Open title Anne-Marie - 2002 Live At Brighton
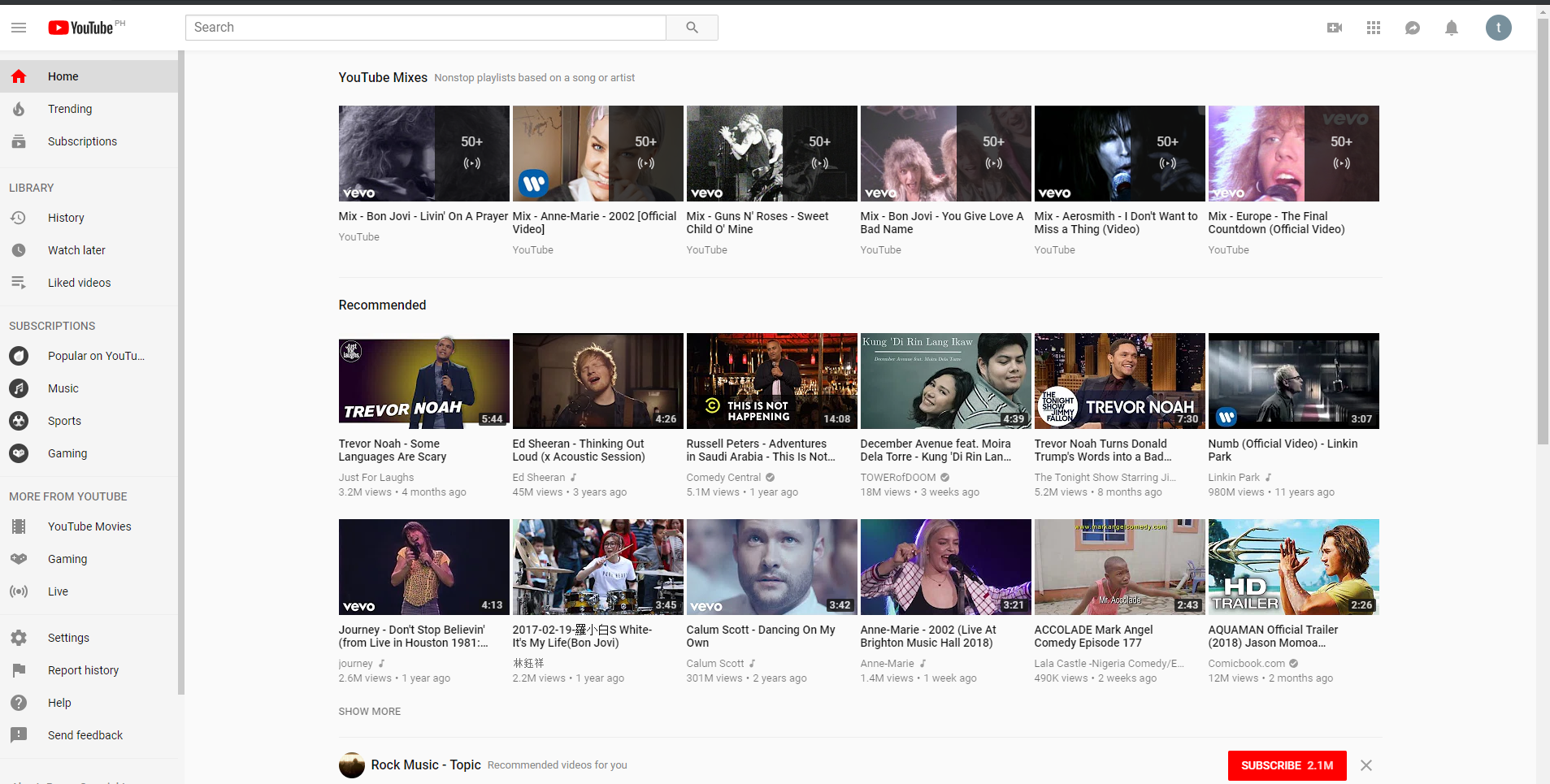Screen dimensions: 1550x784 point(928,636)
